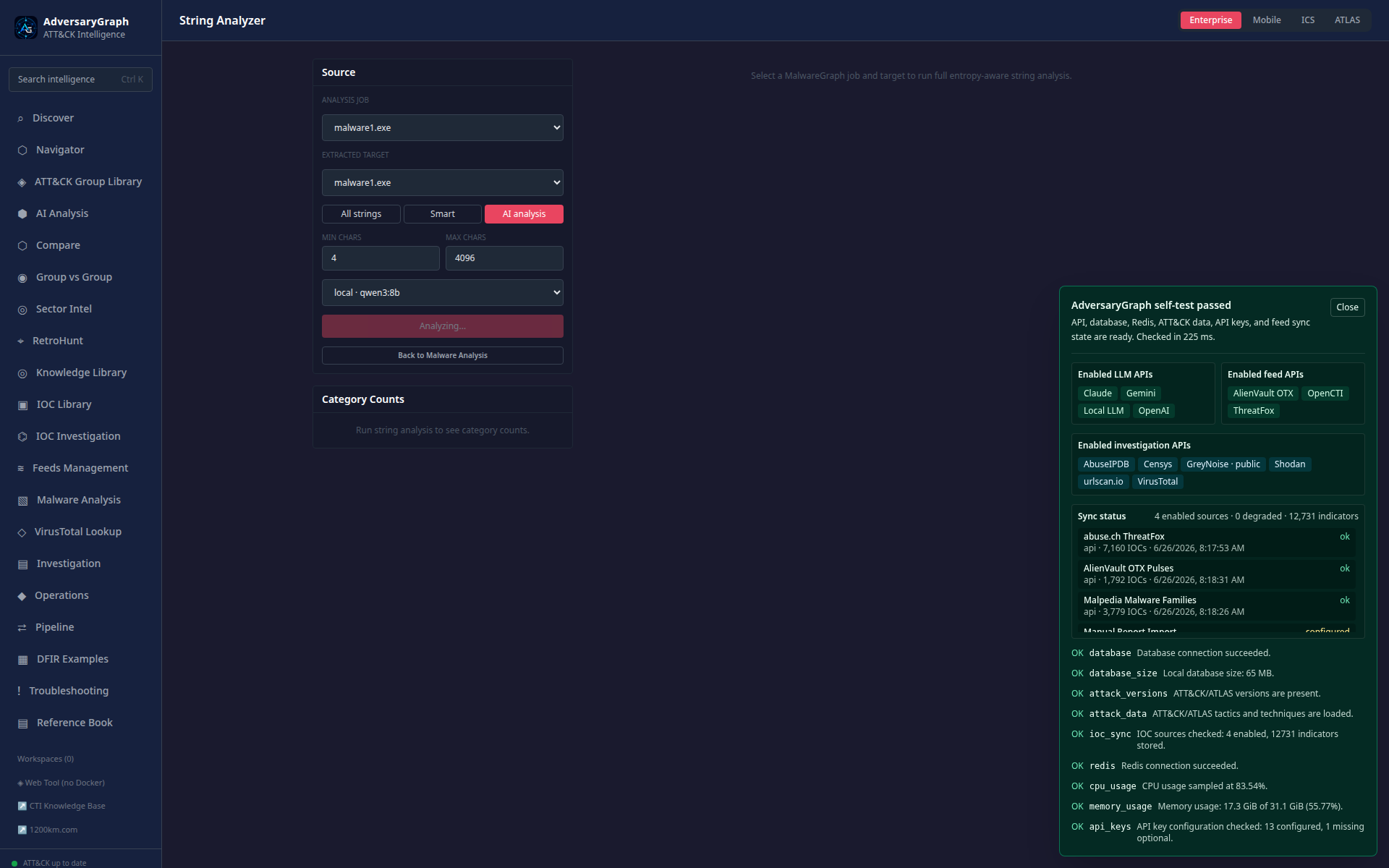Click the ThreatFox feed chip
This screenshot has height=868, width=1389.
(x=1254, y=411)
